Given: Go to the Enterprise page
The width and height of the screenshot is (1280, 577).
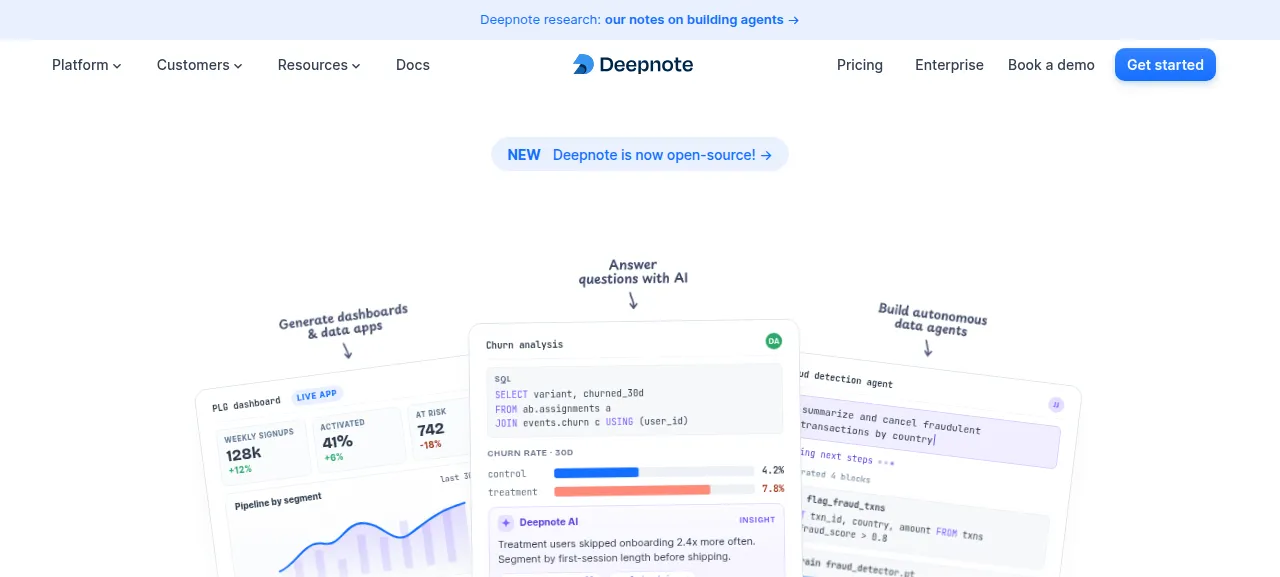Looking at the screenshot, I should pyautogui.click(x=949, y=65).
